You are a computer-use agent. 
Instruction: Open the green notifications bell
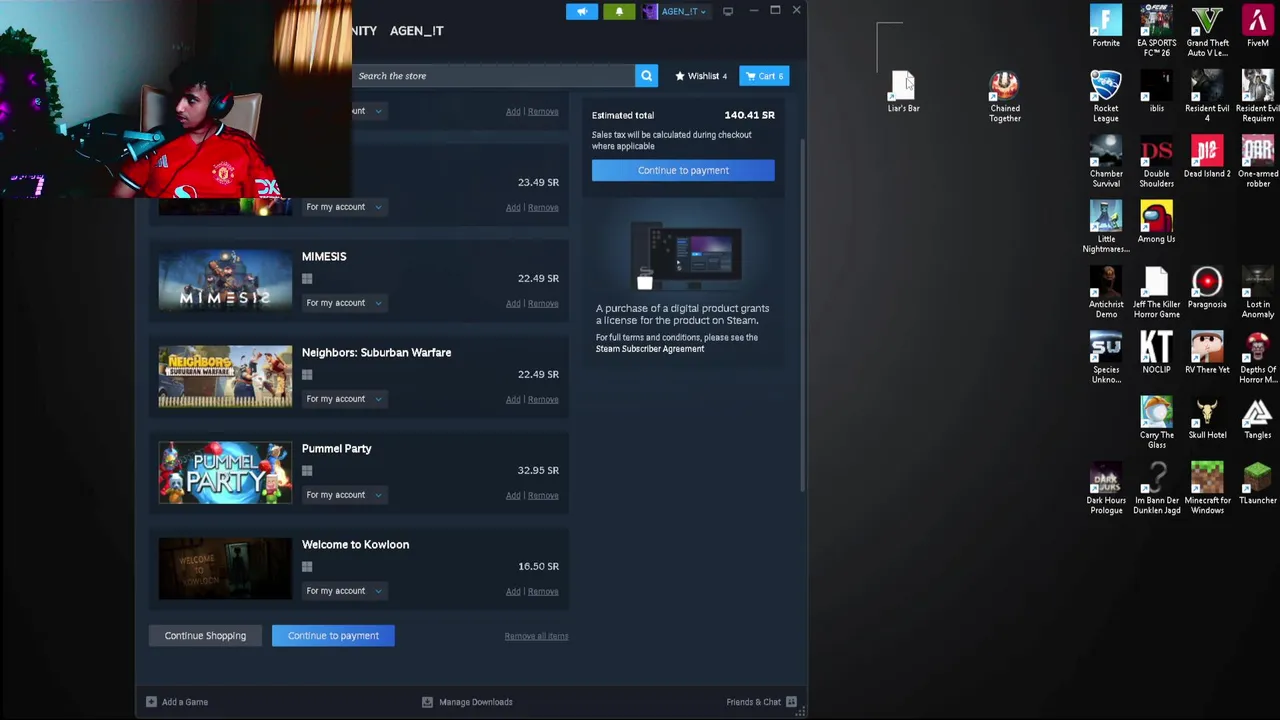tap(619, 12)
